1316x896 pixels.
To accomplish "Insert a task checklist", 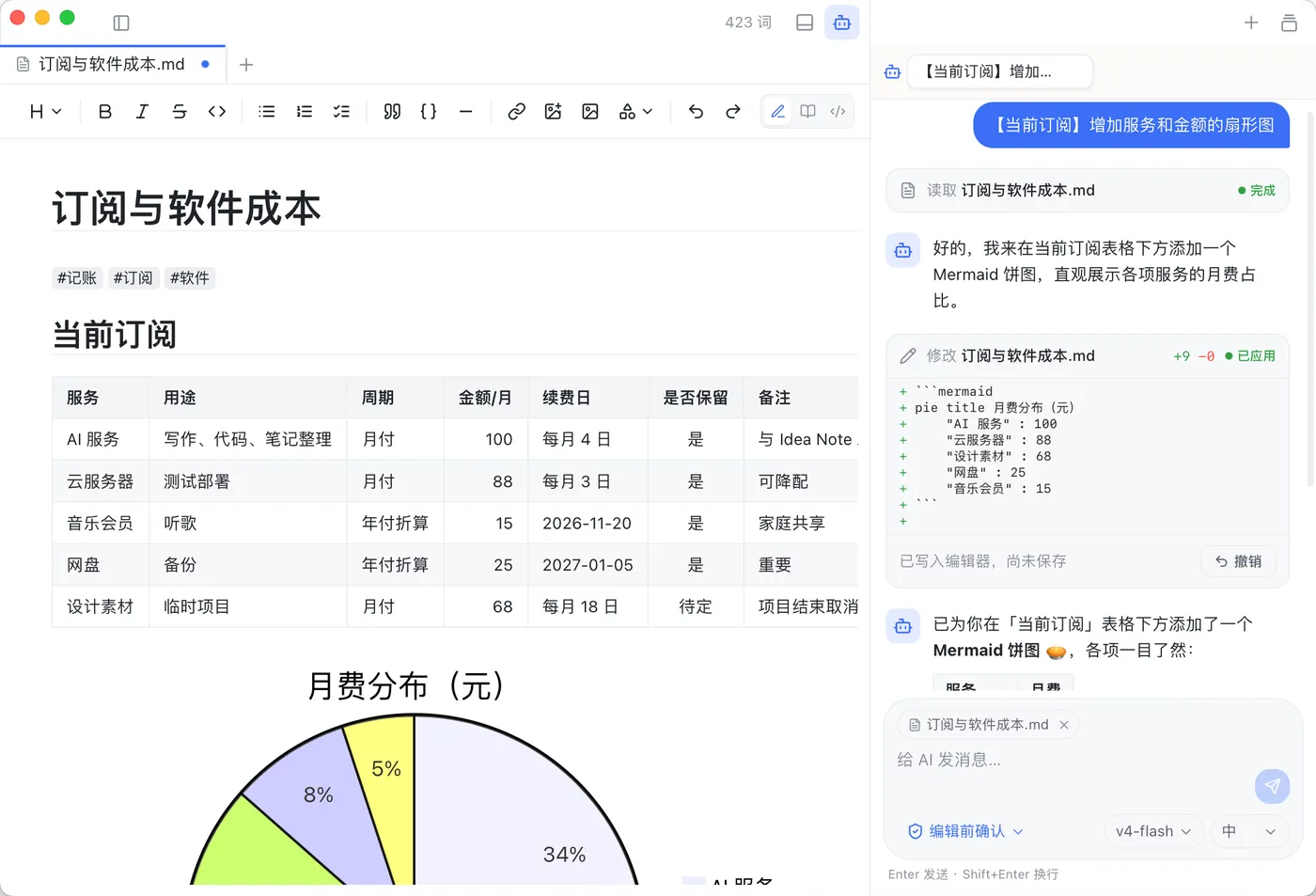I will pyautogui.click(x=341, y=112).
